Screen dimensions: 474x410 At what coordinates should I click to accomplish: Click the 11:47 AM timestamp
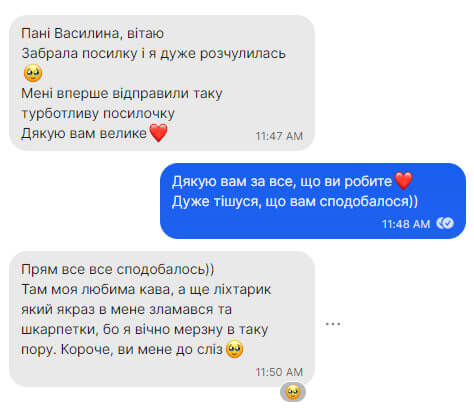(279, 136)
